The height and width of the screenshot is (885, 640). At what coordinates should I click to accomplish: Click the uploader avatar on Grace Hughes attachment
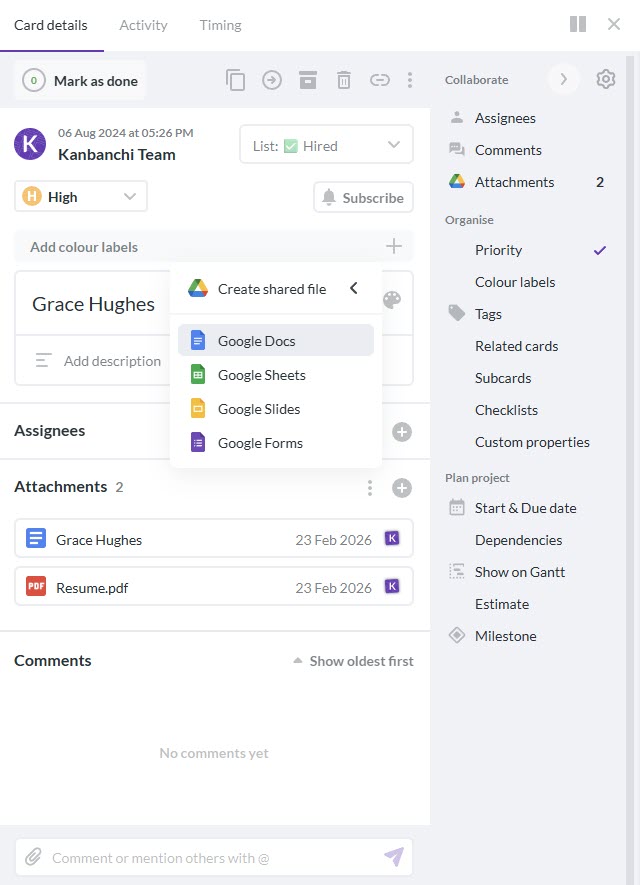(x=392, y=538)
